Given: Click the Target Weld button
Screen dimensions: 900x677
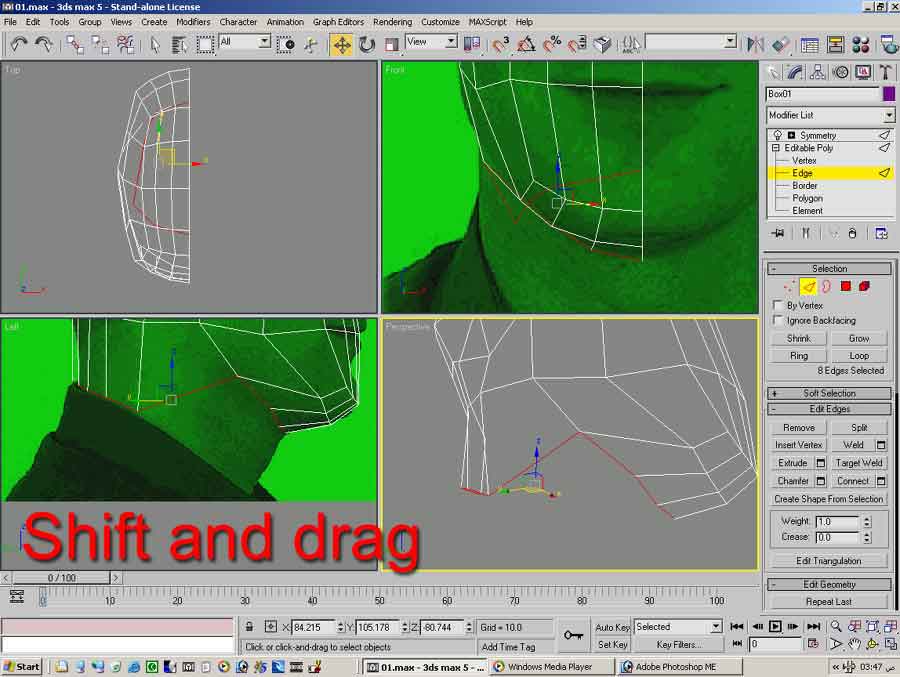Looking at the screenshot, I should [859, 463].
